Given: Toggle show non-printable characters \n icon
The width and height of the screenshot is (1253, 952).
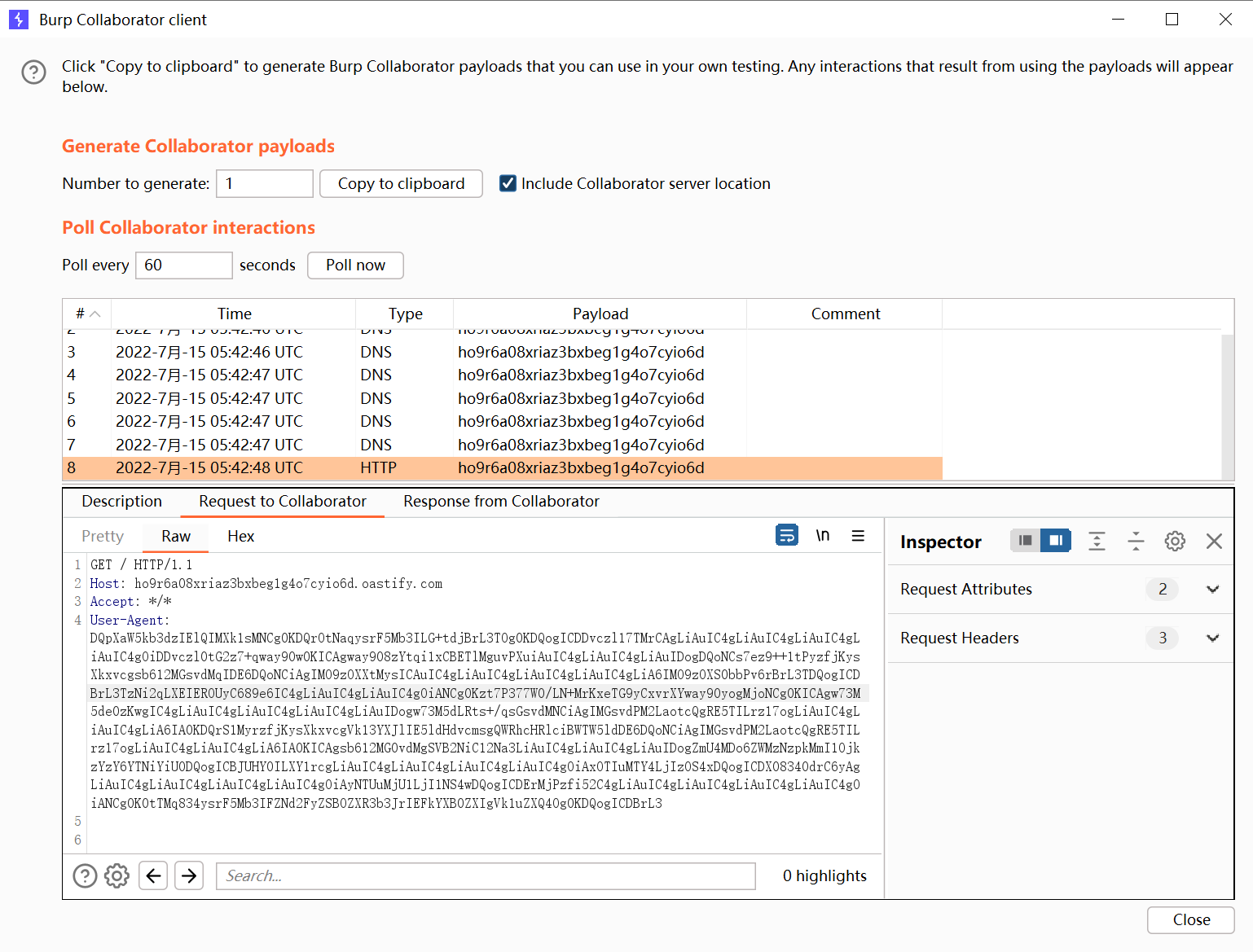Looking at the screenshot, I should click(823, 535).
